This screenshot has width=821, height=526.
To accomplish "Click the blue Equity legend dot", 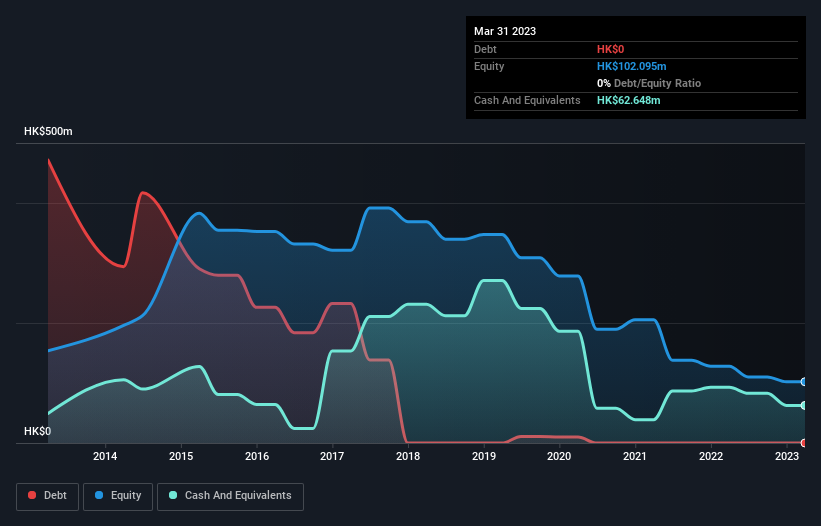I will (x=99, y=495).
